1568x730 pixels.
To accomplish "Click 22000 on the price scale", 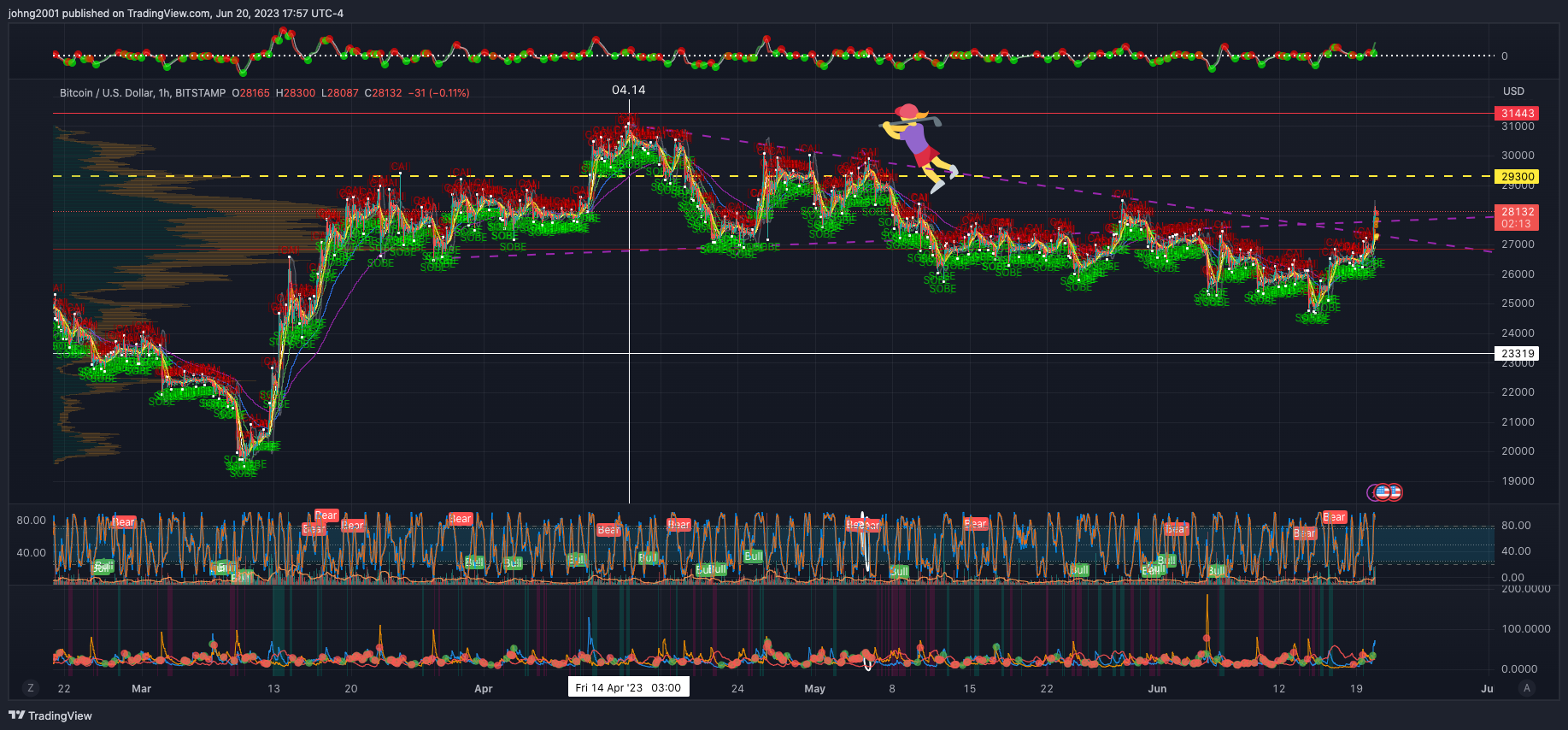I will [1518, 392].
